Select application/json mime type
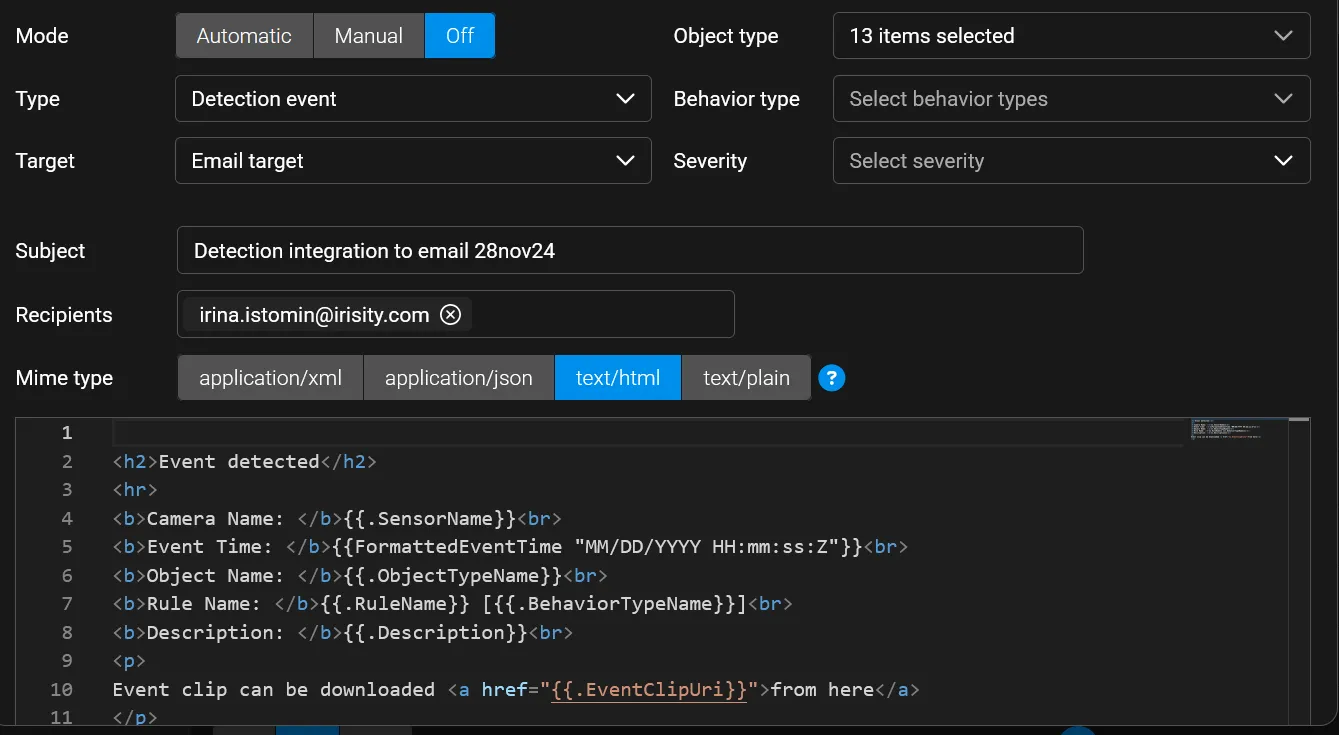The height and width of the screenshot is (735, 1339). [x=459, y=378]
